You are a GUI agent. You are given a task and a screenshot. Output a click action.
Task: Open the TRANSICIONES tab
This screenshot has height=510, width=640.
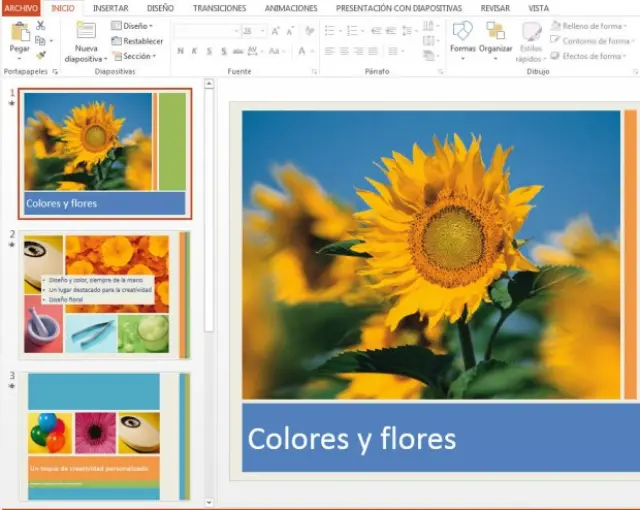219,8
